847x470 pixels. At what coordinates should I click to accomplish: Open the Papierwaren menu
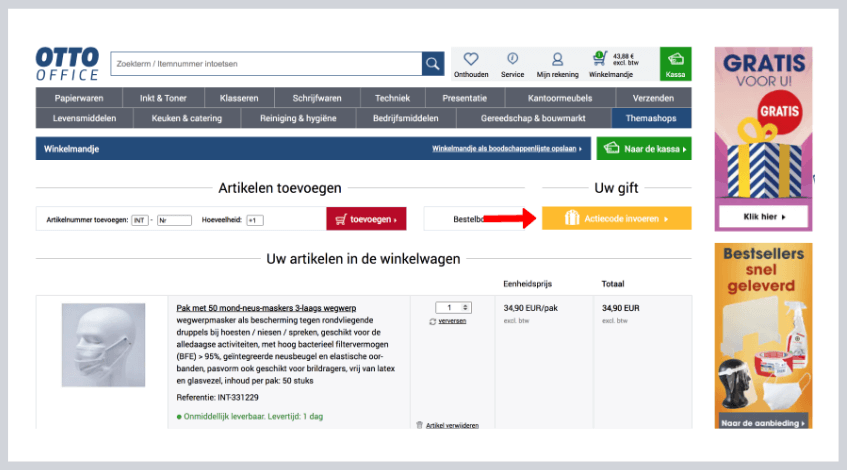79,98
